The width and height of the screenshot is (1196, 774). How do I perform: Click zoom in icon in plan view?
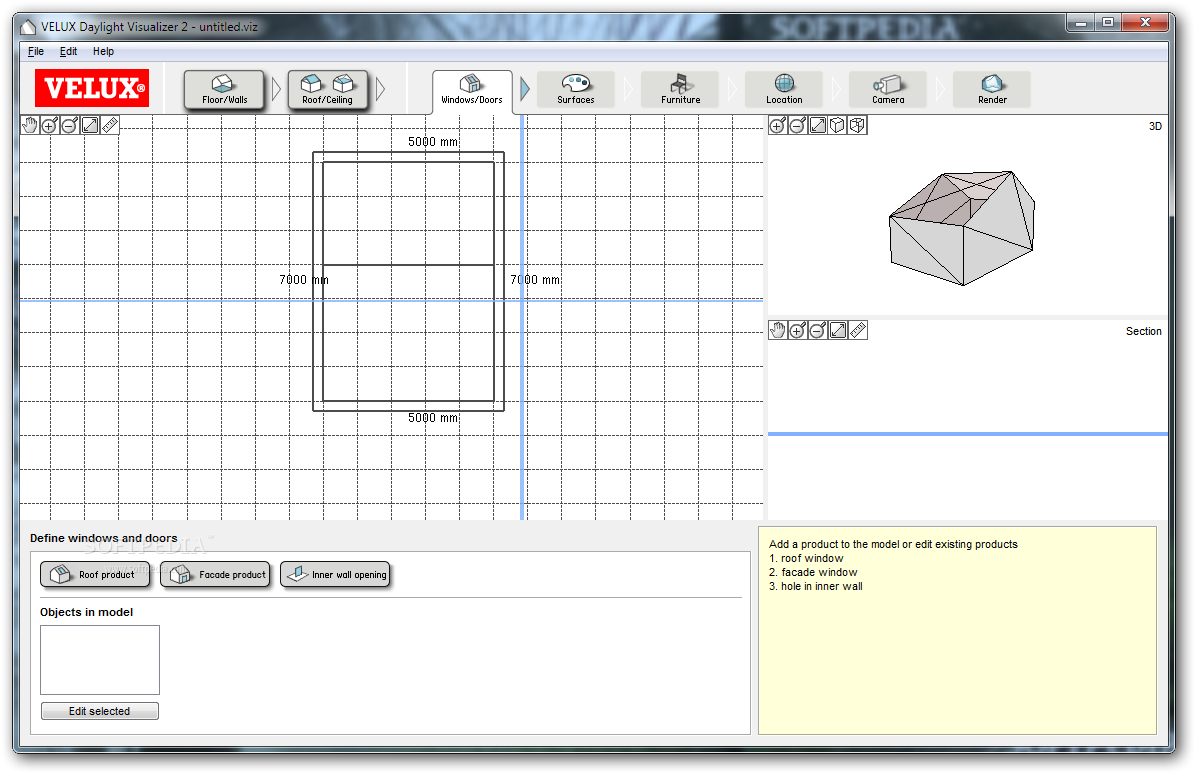click(x=50, y=125)
